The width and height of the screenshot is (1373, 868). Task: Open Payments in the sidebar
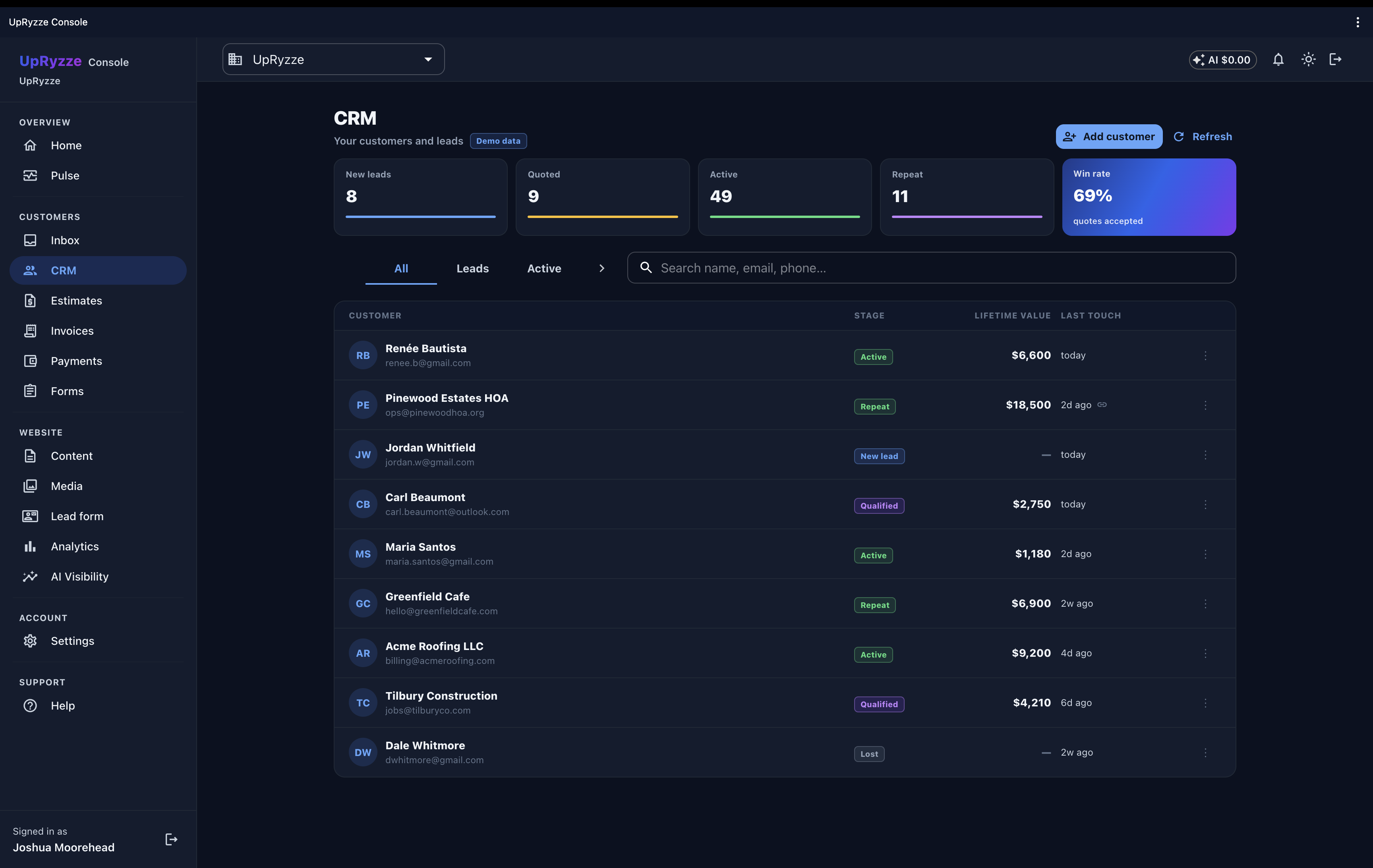(x=97, y=361)
